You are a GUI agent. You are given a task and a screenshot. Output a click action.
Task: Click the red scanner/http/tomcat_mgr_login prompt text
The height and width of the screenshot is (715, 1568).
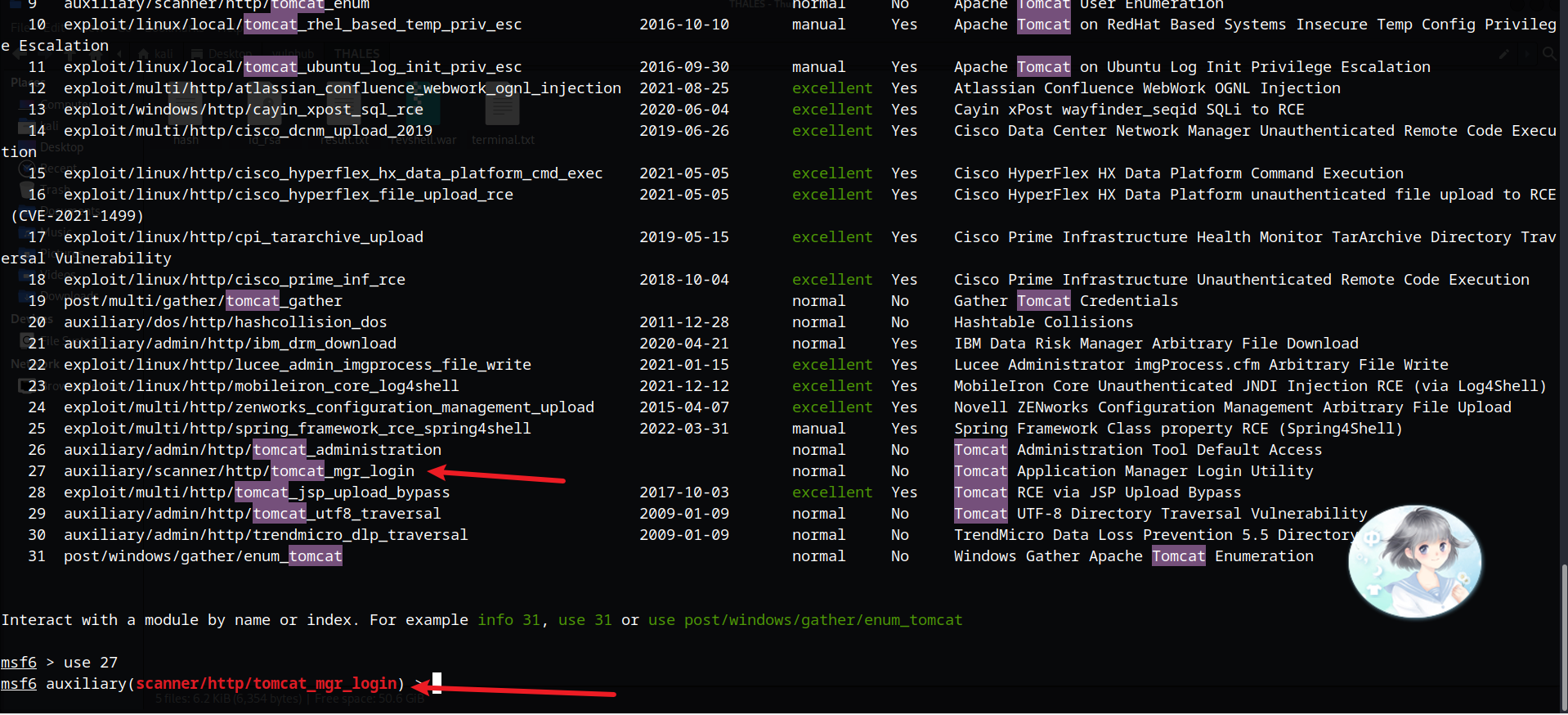pyautogui.click(x=266, y=683)
